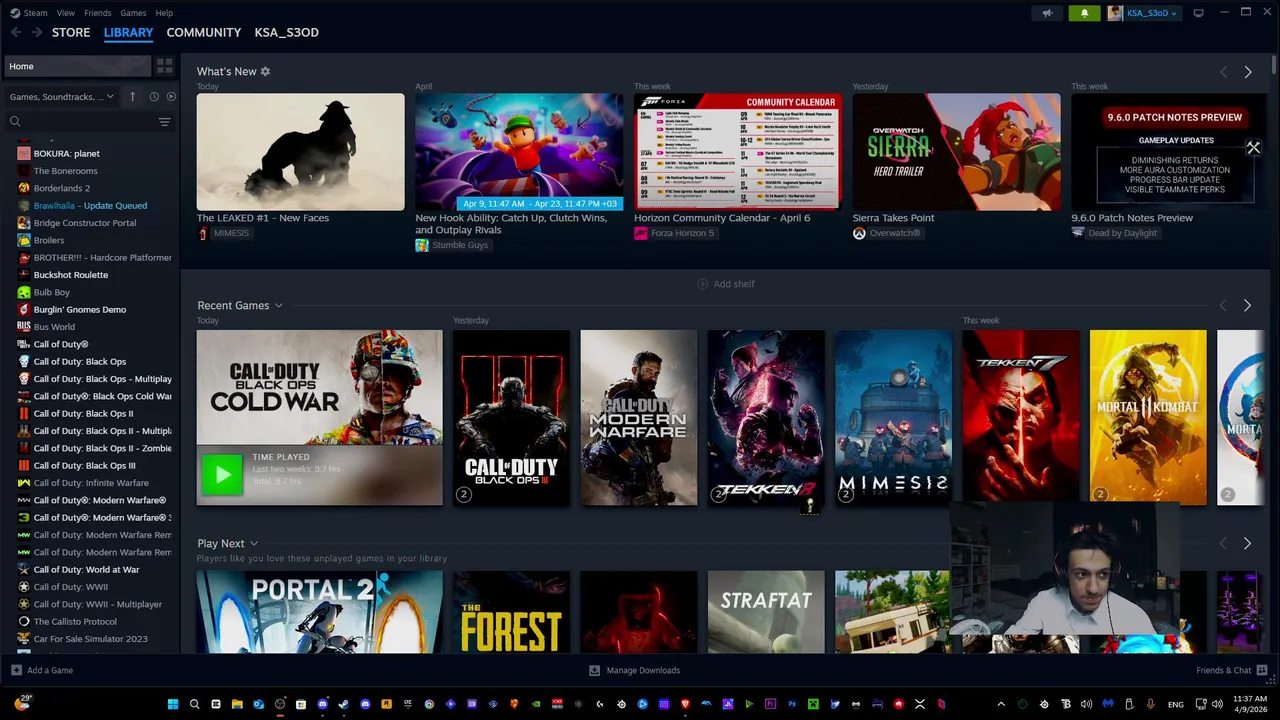Open Windows Start button

173,704
